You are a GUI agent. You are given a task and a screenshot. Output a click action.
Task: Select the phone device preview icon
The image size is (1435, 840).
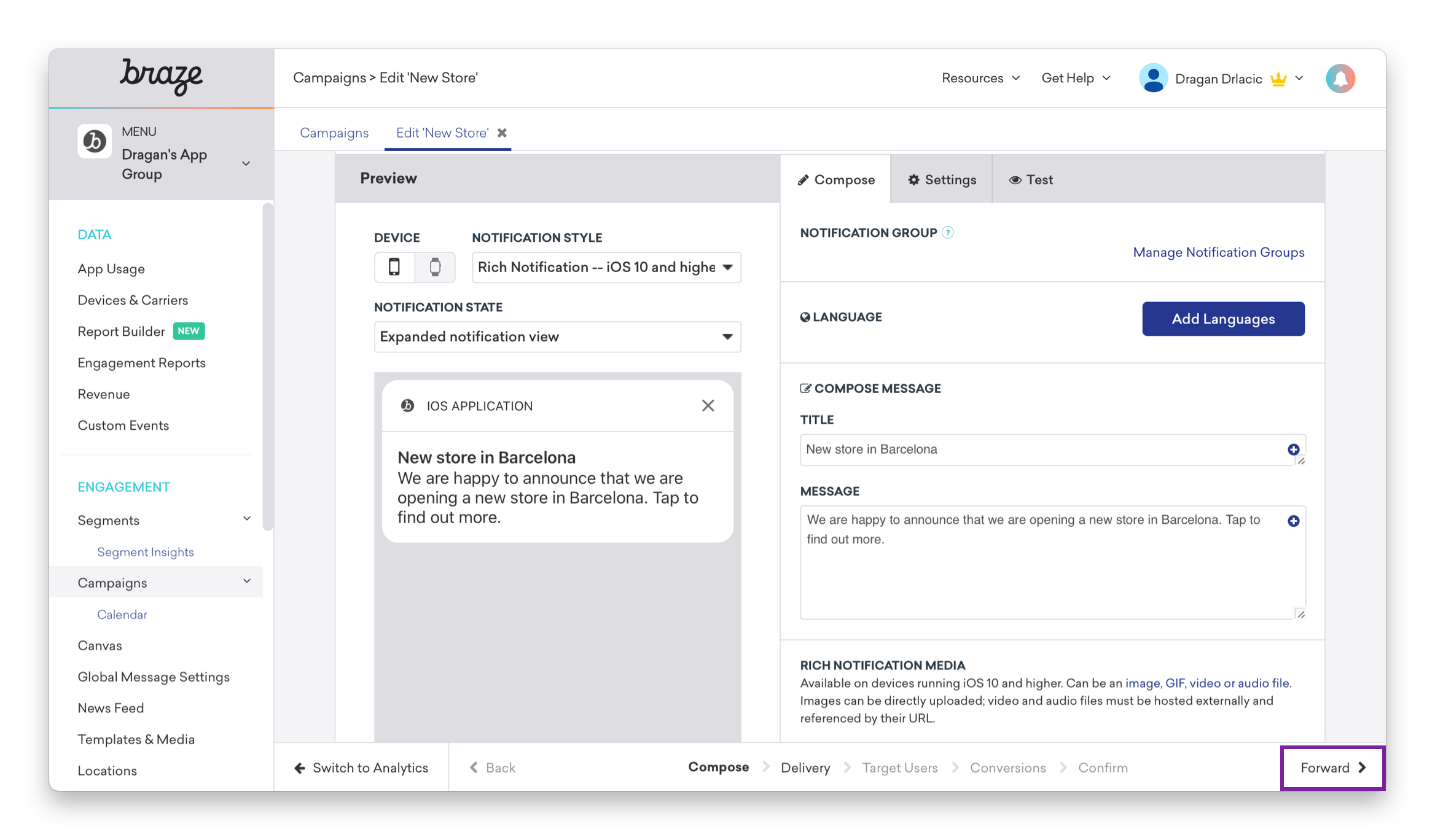coord(394,267)
